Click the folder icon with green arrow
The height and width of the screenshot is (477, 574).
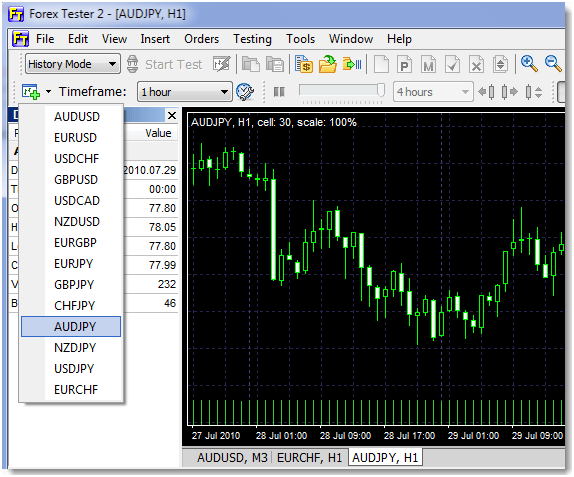[x=328, y=64]
